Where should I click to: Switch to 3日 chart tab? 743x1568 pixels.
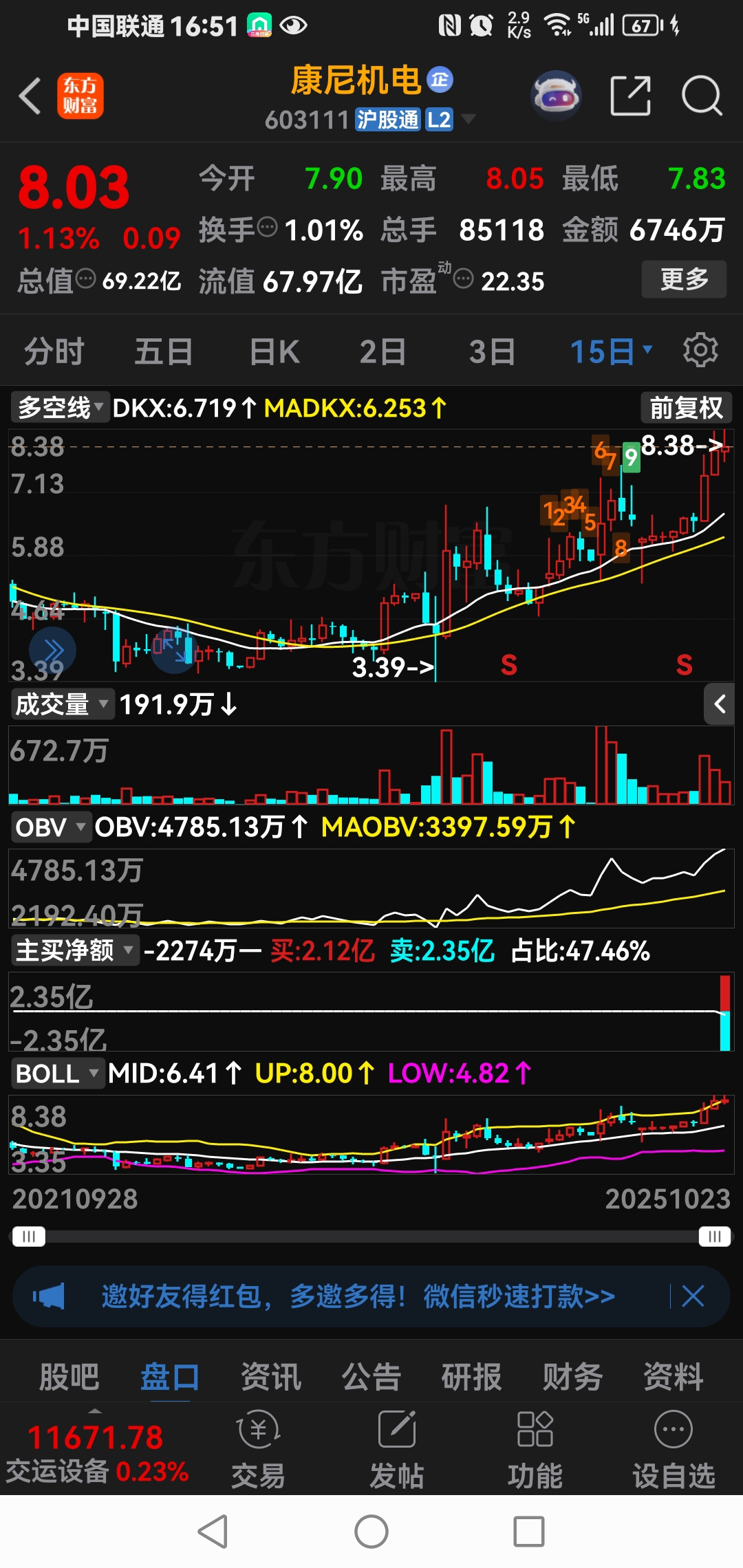[x=492, y=351]
